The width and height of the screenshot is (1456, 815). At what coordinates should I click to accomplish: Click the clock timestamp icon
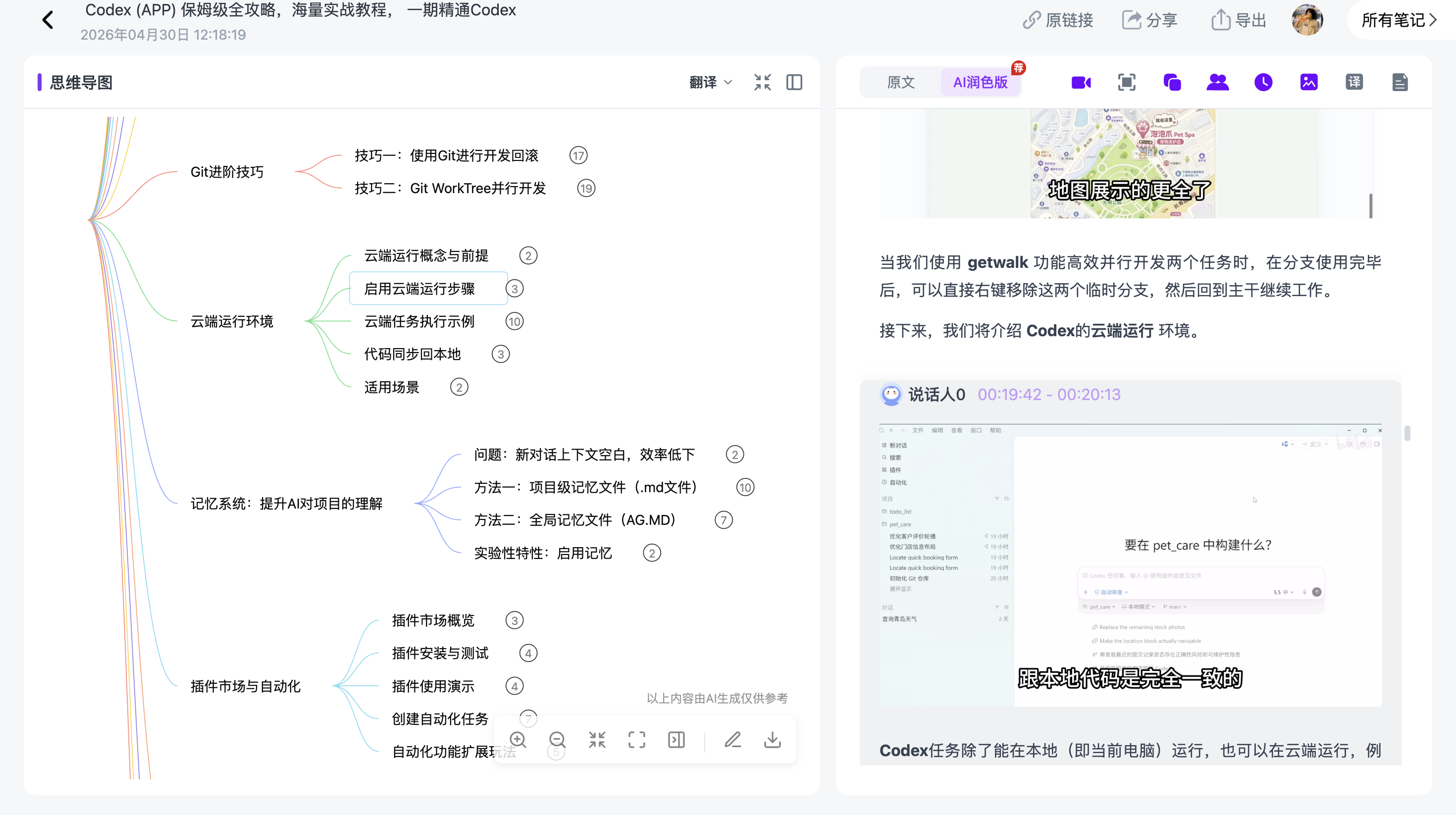1263,83
